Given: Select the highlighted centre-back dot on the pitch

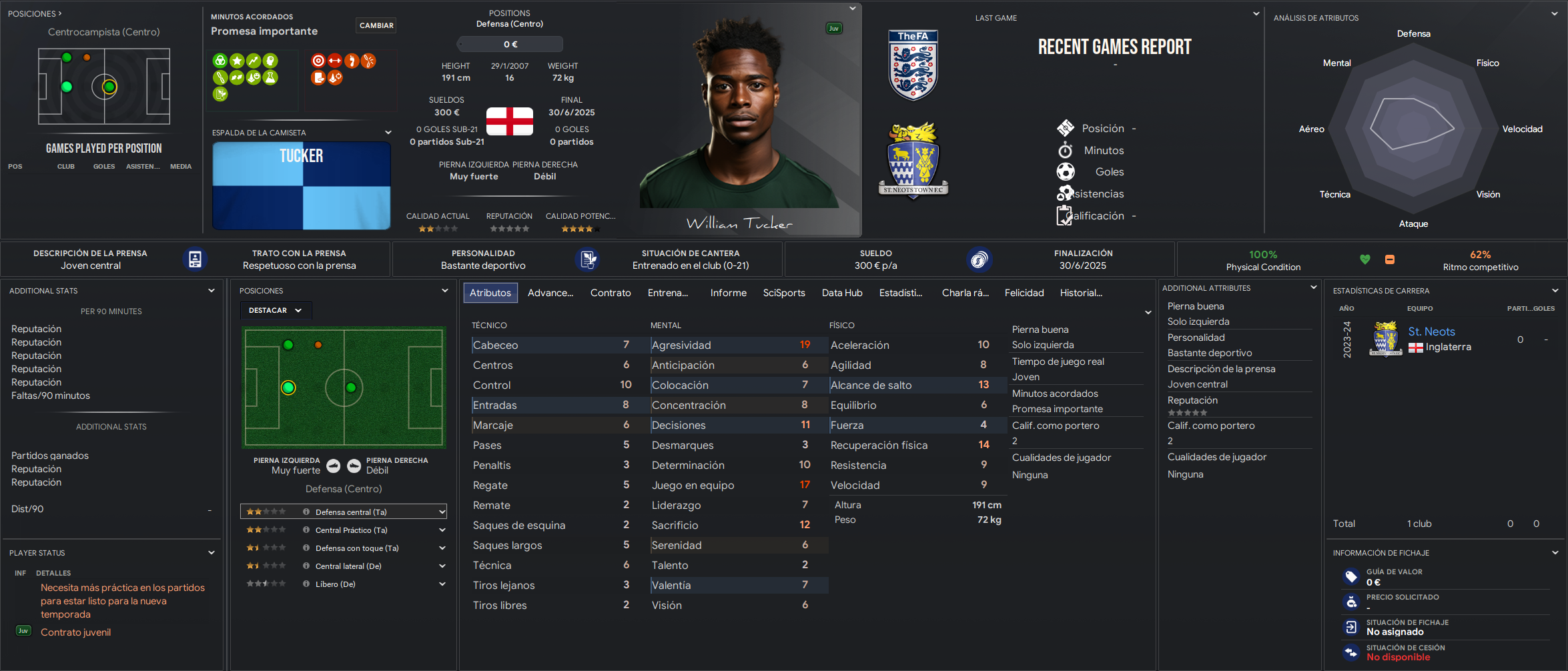Looking at the screenshot, I should [x=288, y=388].
